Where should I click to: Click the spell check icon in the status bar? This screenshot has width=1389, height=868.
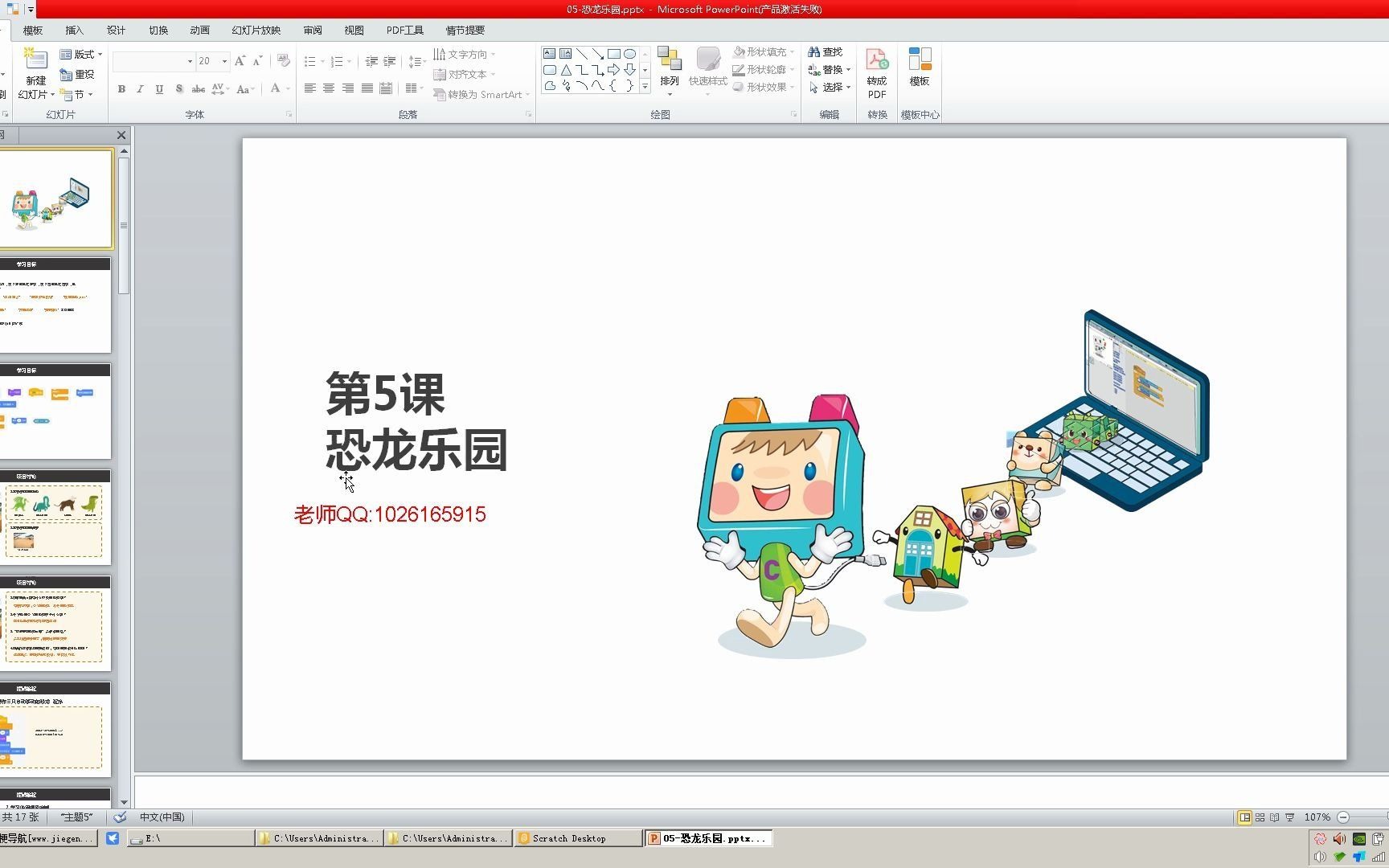(120, 817)
